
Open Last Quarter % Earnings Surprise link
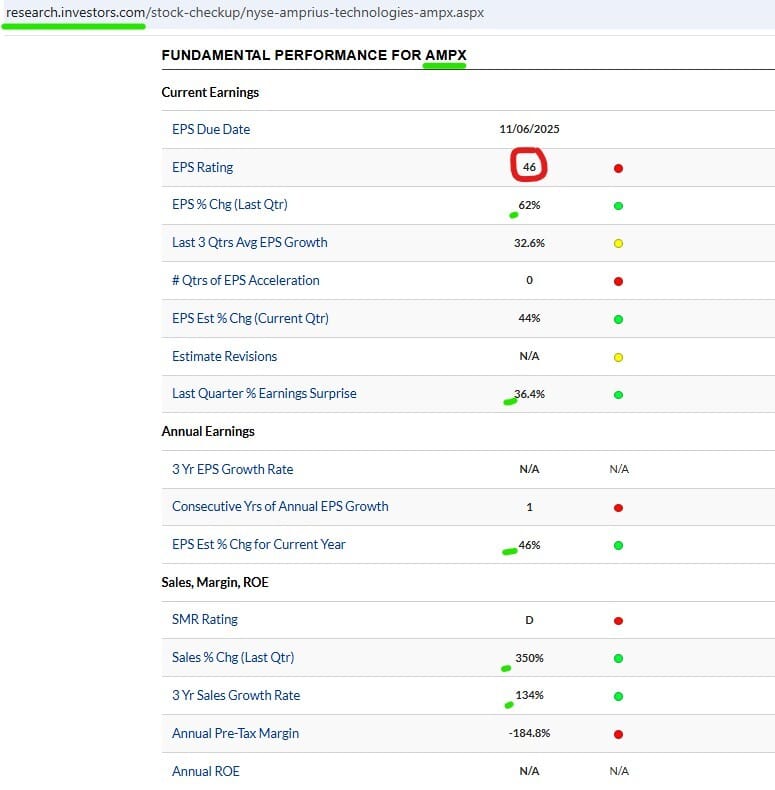coord(264,393)
